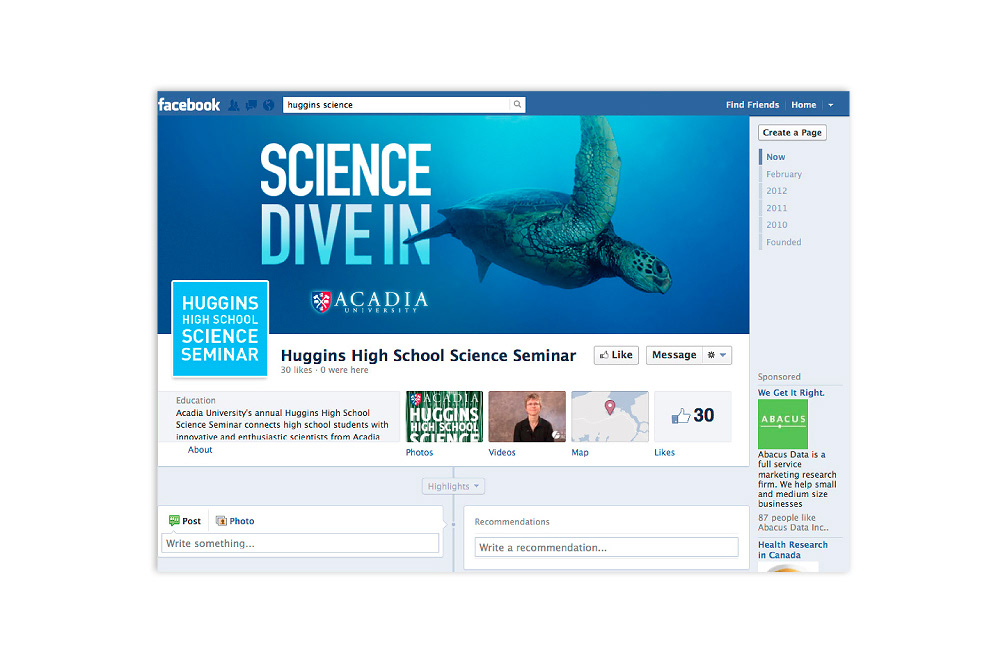Viewport: 1008px width, 672px height.
Task: Click the 'Write a recommendation...' field
Action: pos(606,547)
